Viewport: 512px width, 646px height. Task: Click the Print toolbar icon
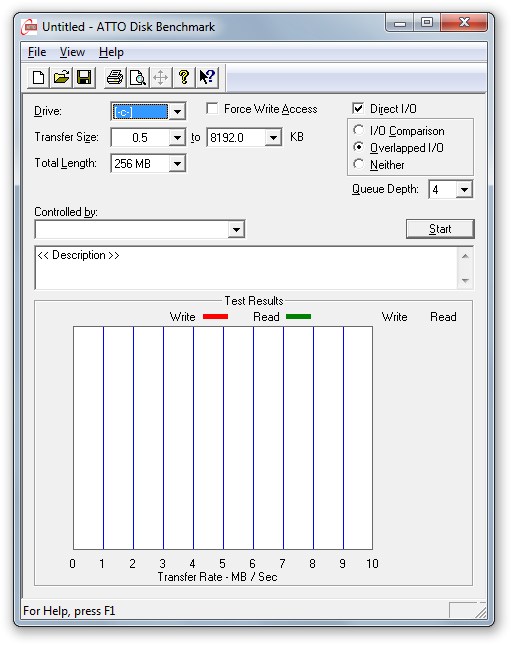coord(115,77)
